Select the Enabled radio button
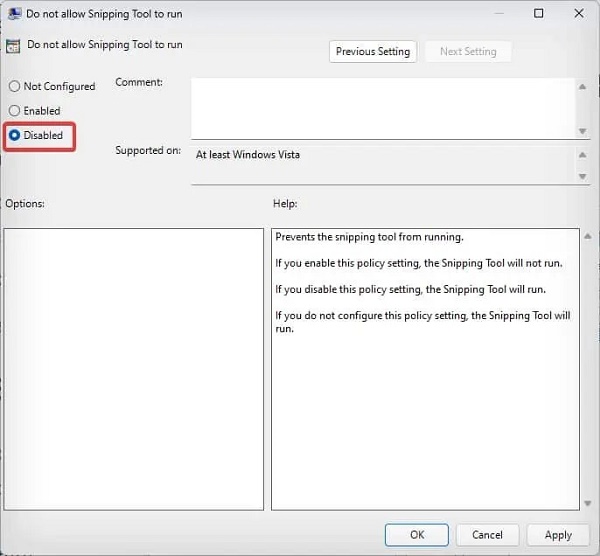600x556 pixels. [14, 111]
